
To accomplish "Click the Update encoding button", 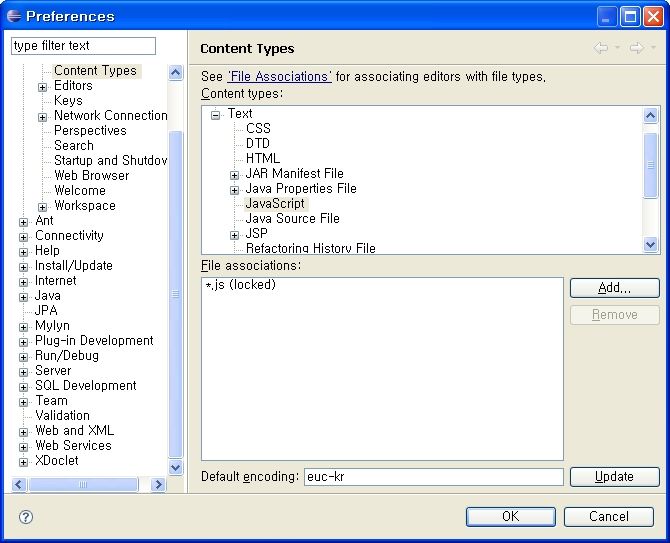I will point(614,476).
